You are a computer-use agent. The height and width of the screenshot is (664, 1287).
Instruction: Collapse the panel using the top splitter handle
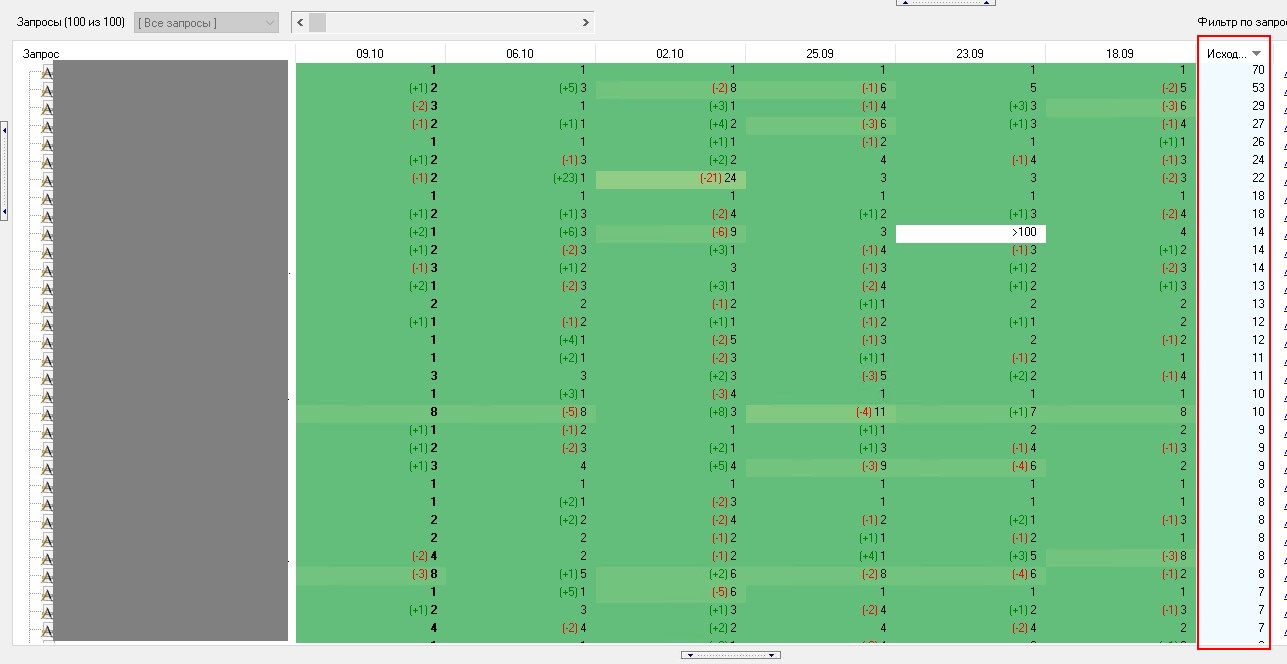coord(946,3)
